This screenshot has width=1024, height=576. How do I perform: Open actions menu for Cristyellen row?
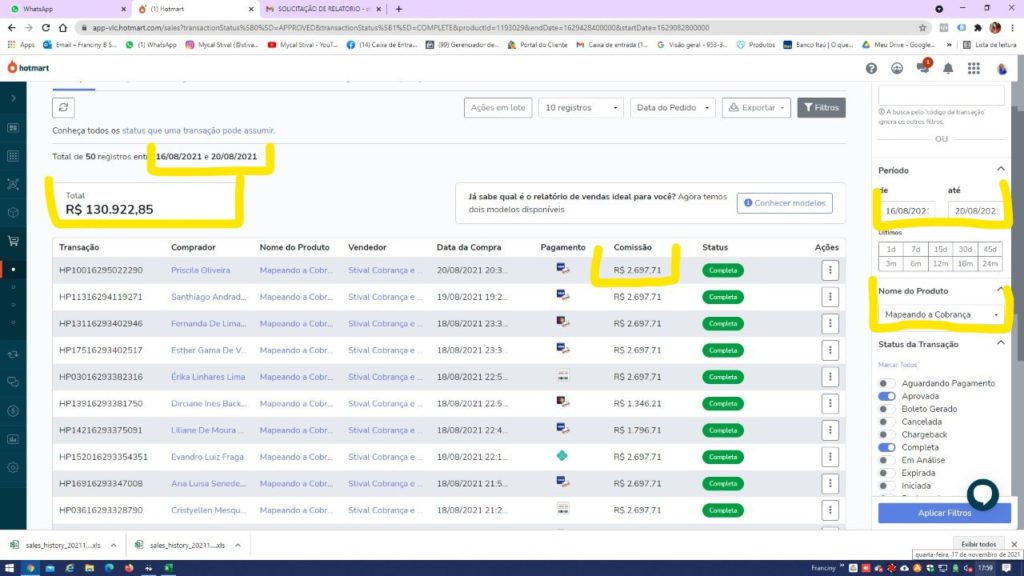[829, 511]
